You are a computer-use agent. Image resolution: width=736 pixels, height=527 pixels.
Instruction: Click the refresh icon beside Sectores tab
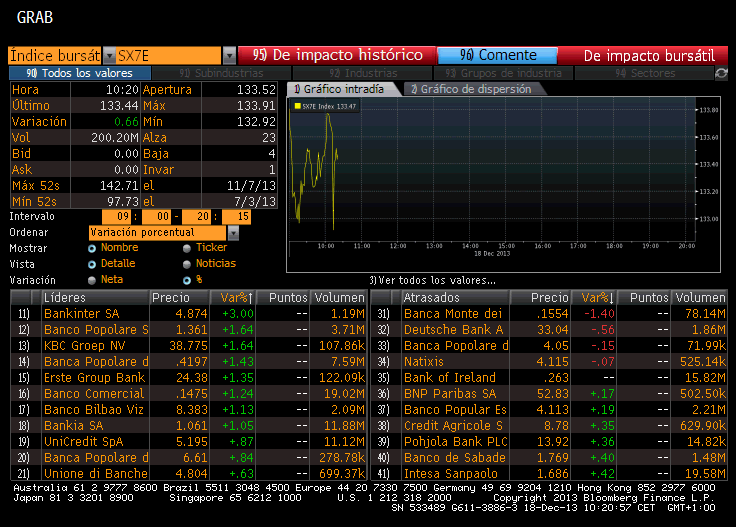coord(721,73)
